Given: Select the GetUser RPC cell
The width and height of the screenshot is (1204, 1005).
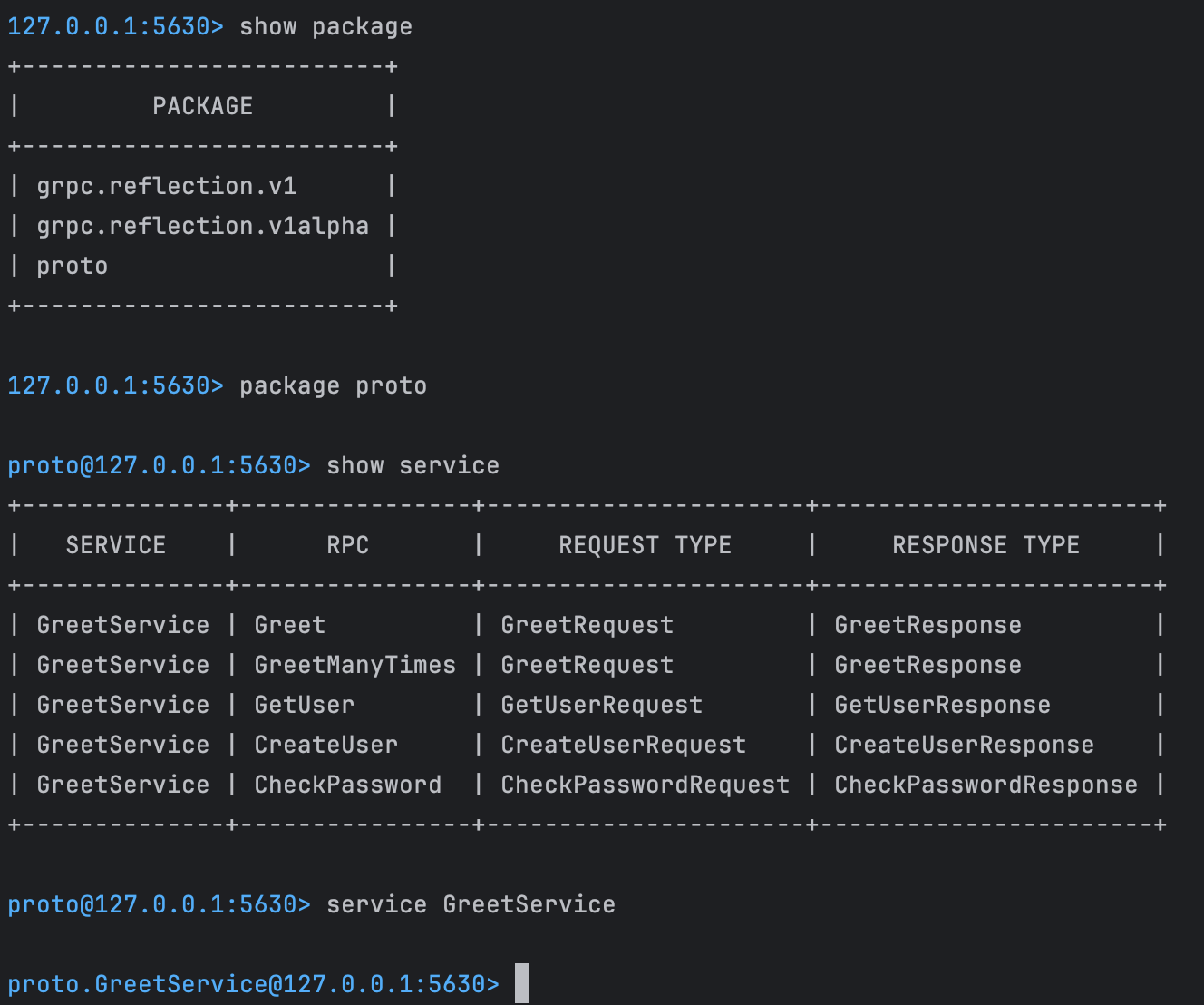Looking at the screenshot, I should tap(304, 705).
